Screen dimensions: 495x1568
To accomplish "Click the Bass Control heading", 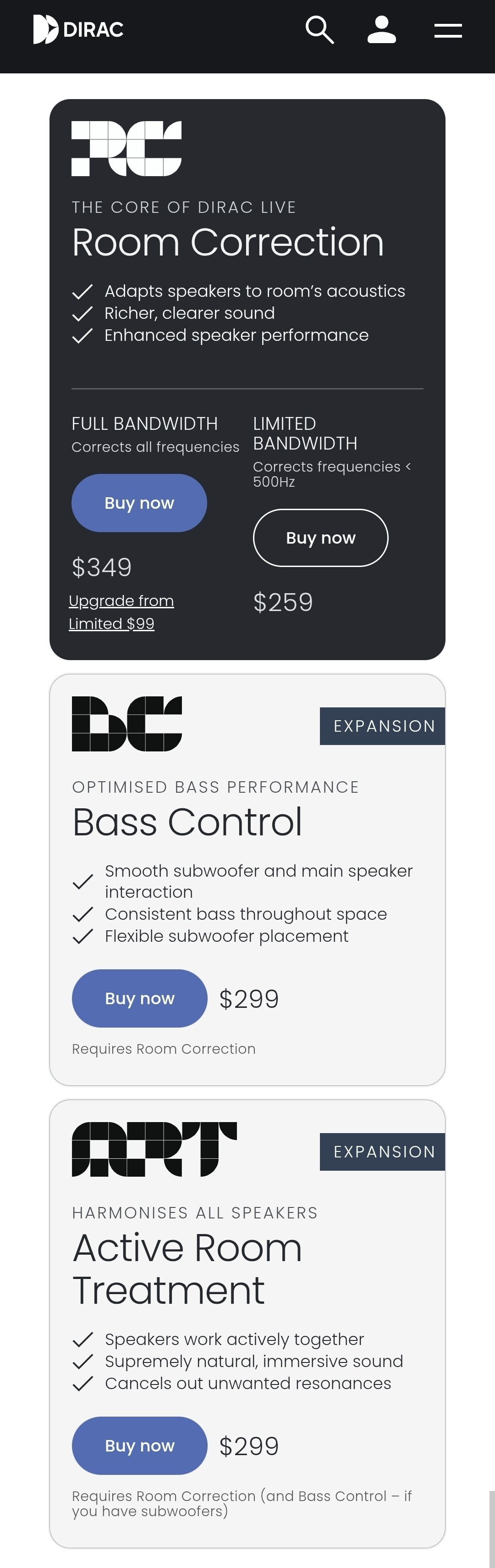I will (187, 823).
